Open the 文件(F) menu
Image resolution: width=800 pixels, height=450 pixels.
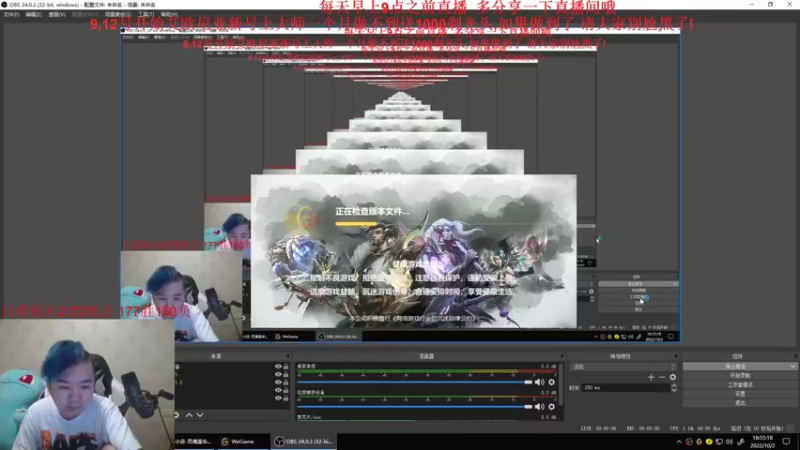pos(11,15)
